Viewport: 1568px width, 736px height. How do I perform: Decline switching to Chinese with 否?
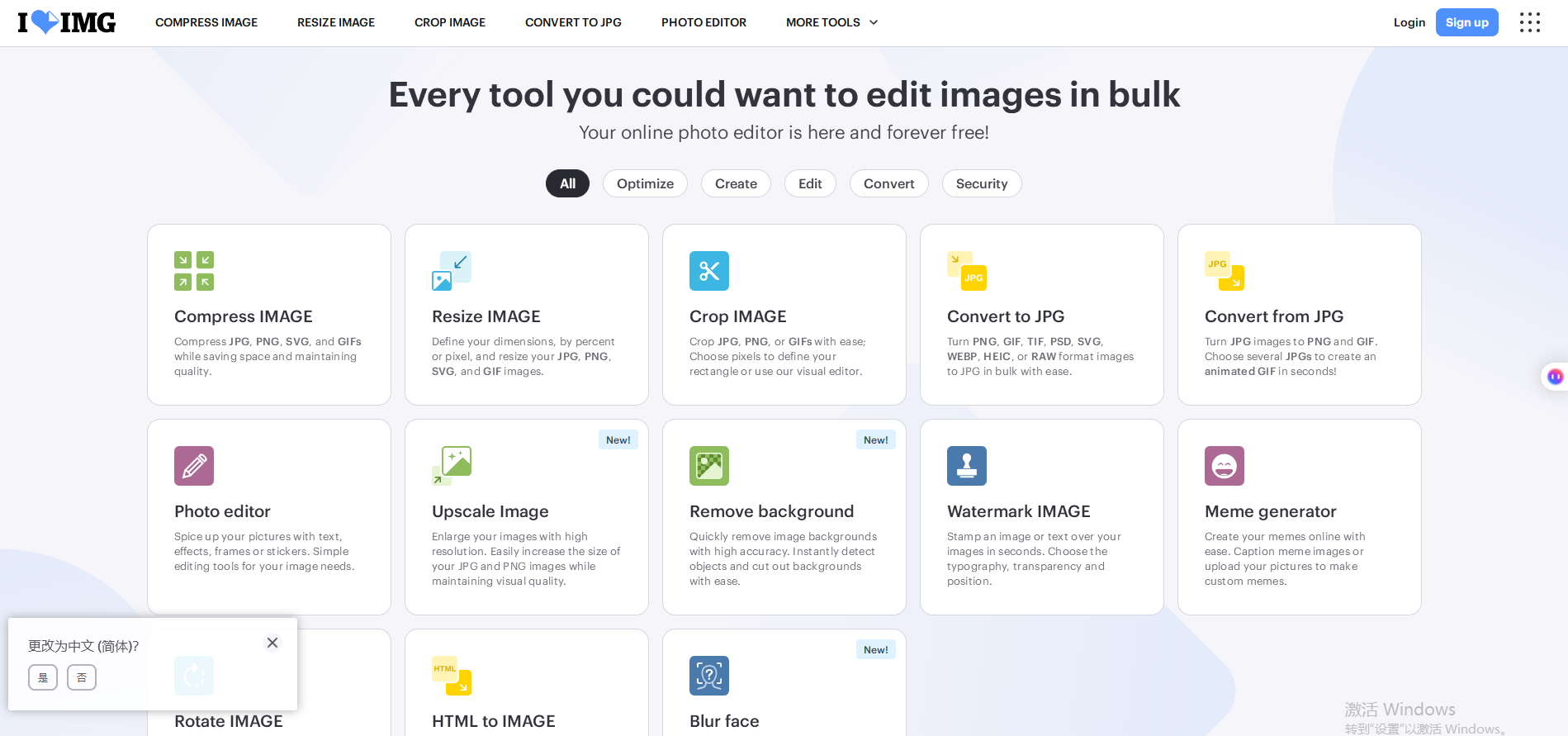[x=82, y=677]
